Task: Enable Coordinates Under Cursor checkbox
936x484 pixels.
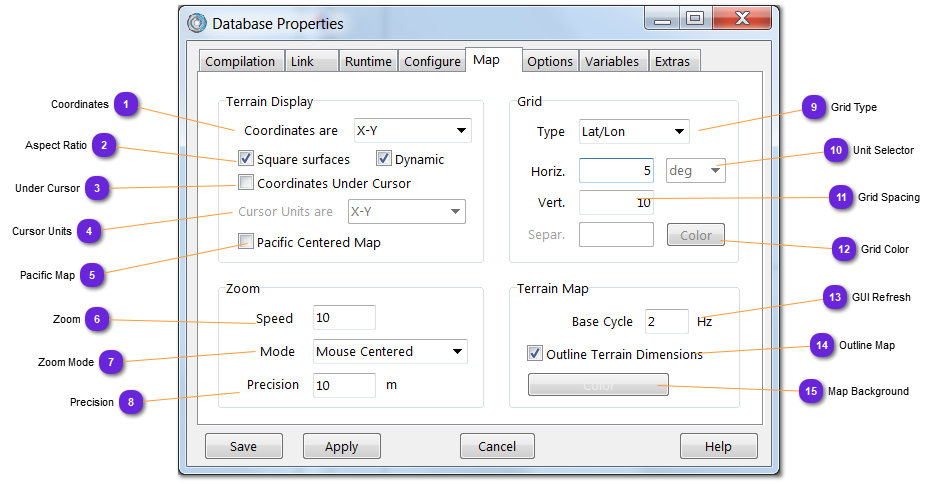Action: [x=246, y=183]
